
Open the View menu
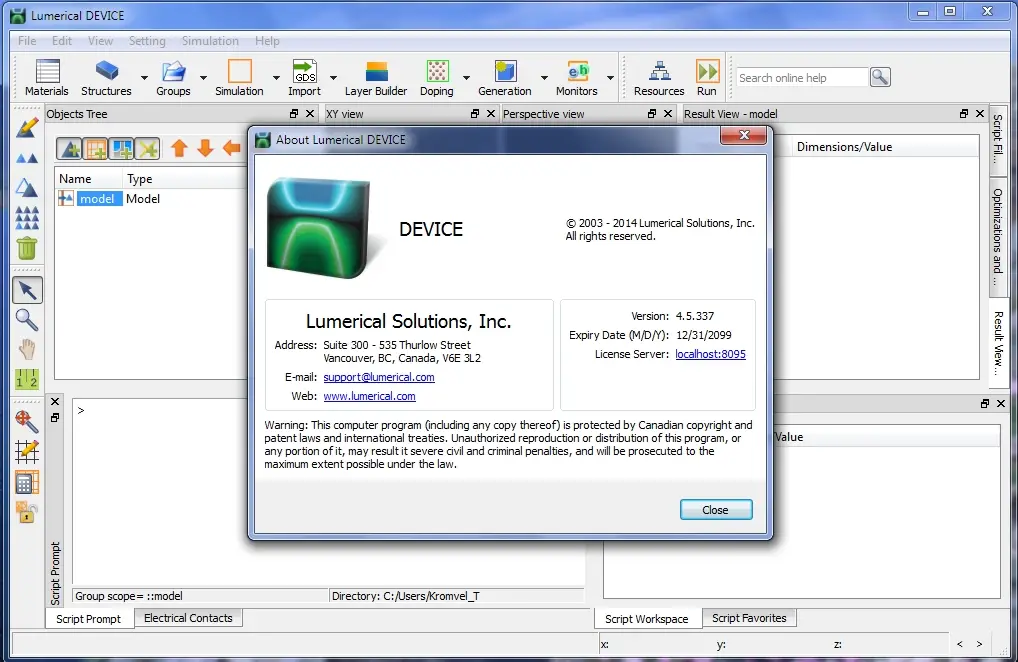pyautogui.click(x=101, y=41)
